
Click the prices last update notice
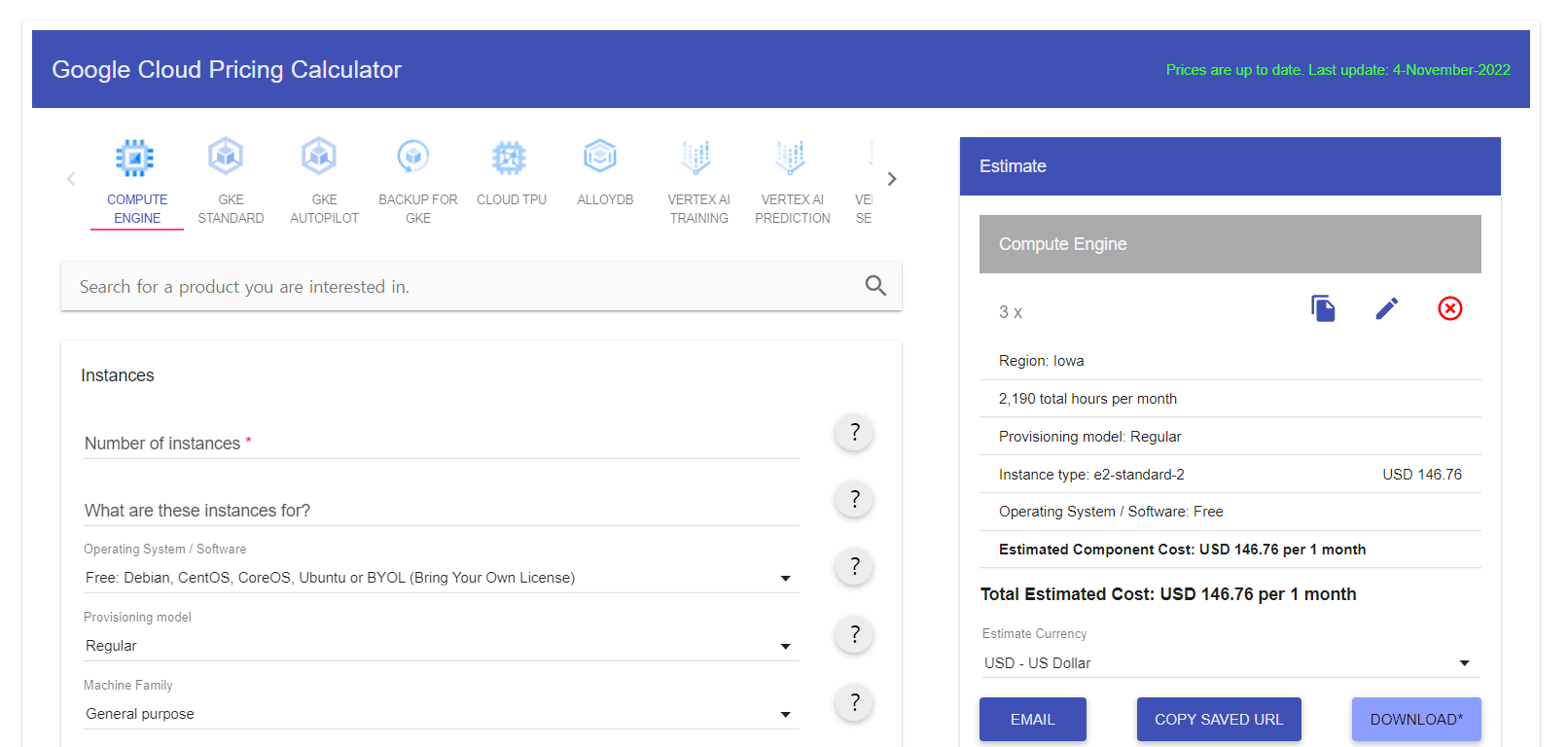[x=1337, y=70]
